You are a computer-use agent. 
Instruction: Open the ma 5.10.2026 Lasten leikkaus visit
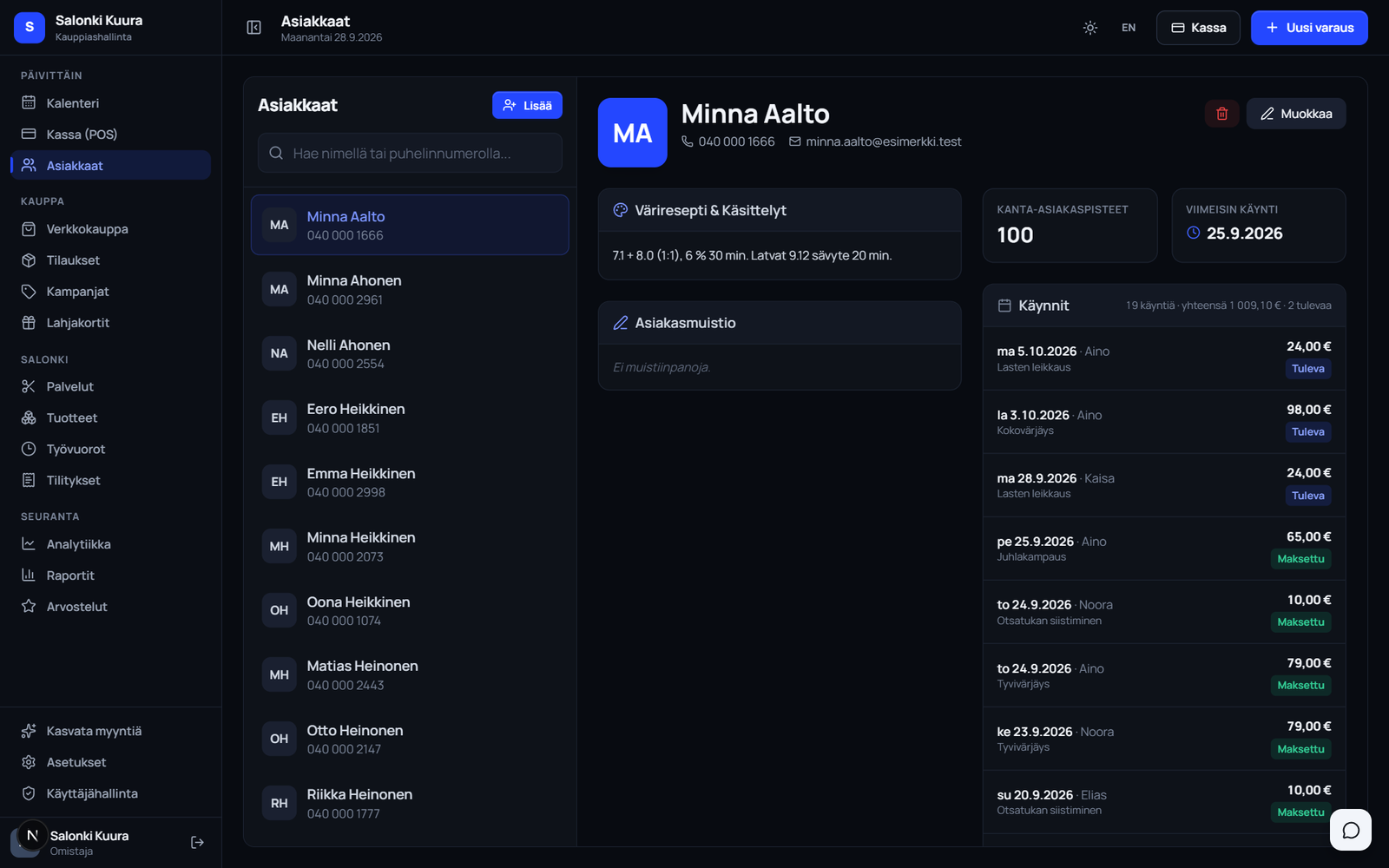tap(1164, 358)
